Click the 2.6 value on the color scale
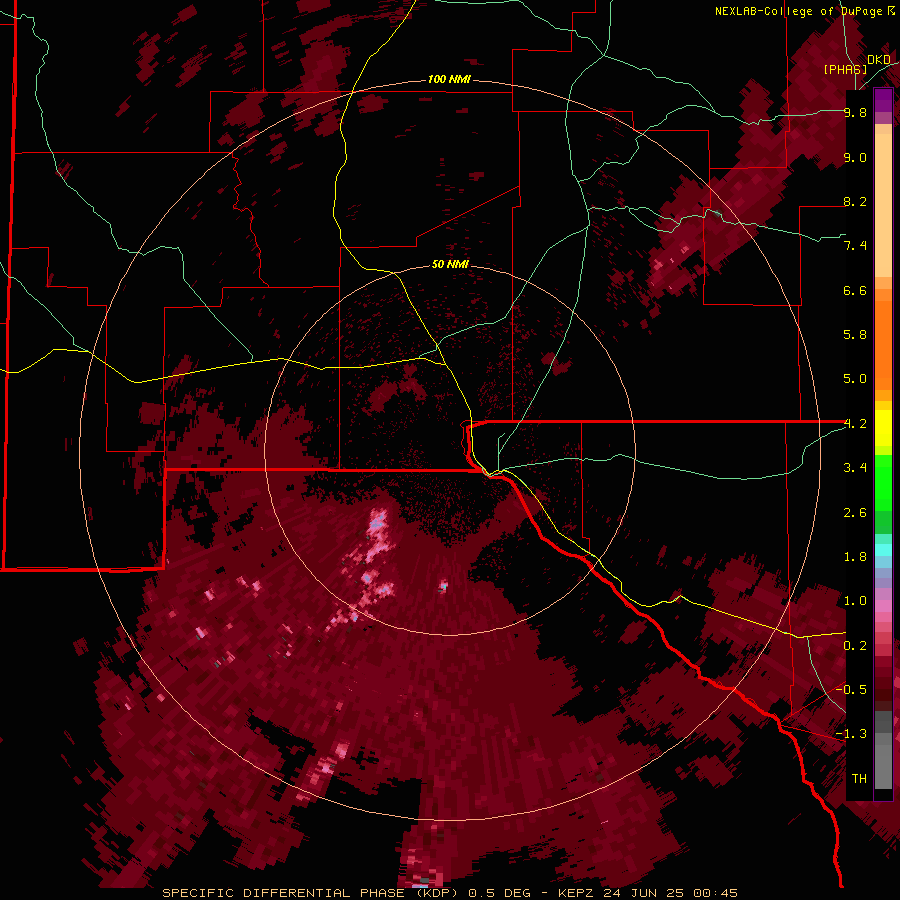 click(x=855, y=513)
